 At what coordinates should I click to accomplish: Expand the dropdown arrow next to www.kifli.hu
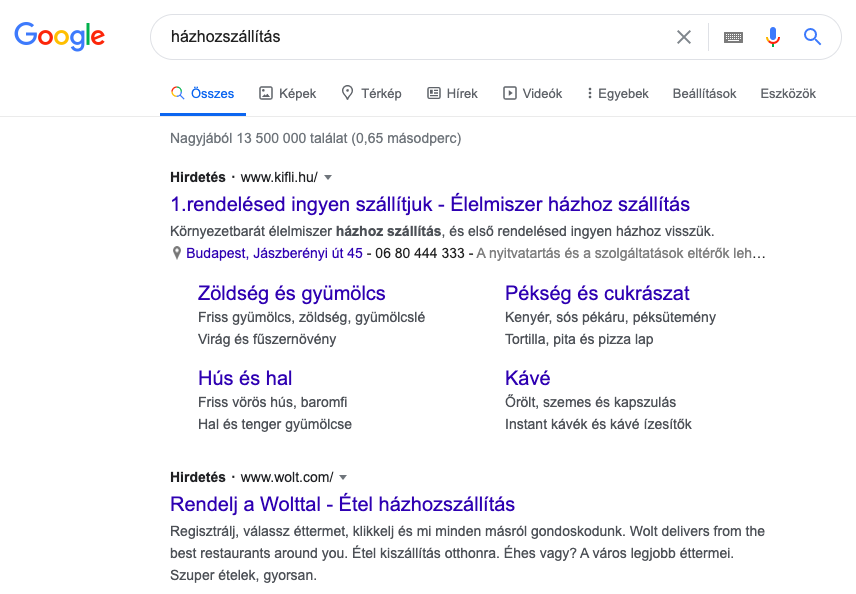(x=328, y=177)
